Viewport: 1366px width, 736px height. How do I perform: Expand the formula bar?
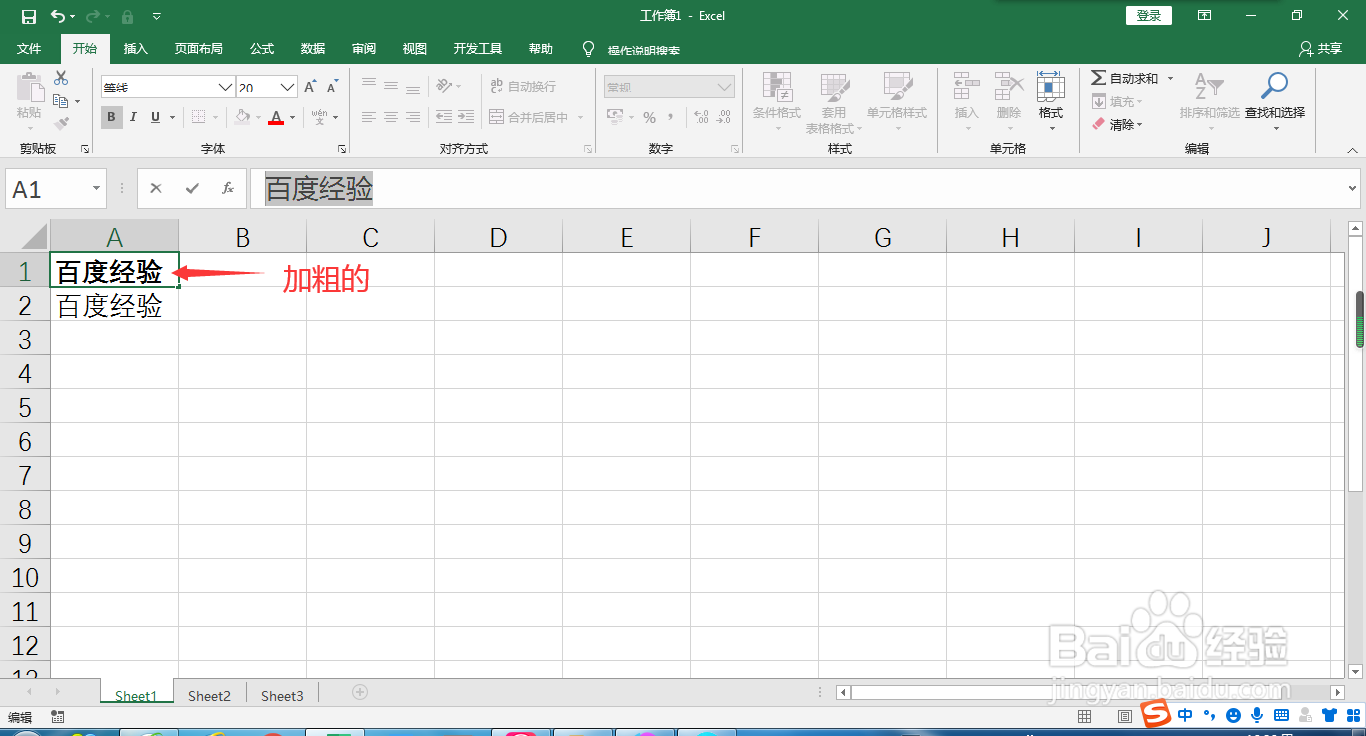coord(1353,188)
